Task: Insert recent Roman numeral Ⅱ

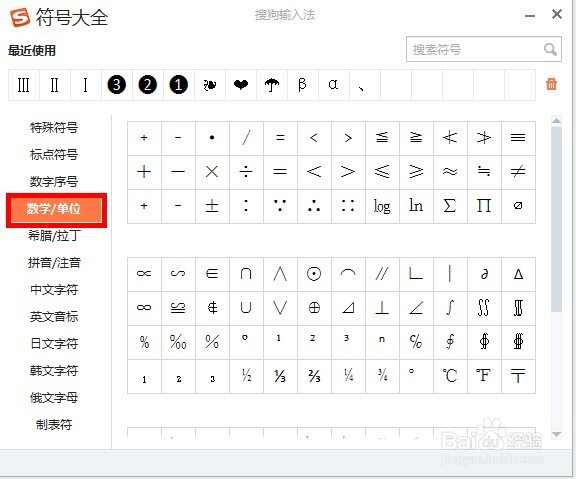Action: pyautogui.click(x=54, y=85)
